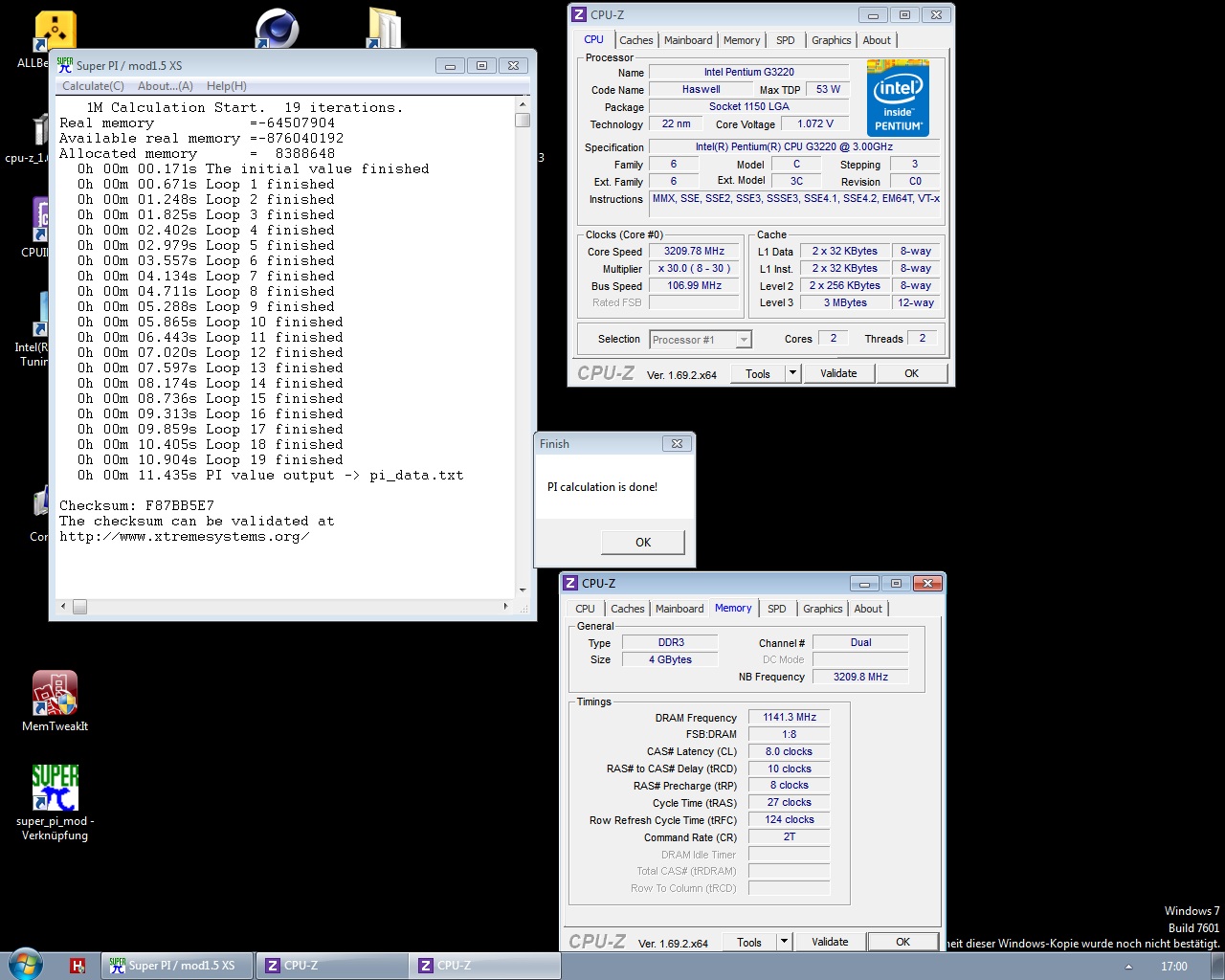Click Super PI vertical scrollbar down arrow

[x=523, y=590]
